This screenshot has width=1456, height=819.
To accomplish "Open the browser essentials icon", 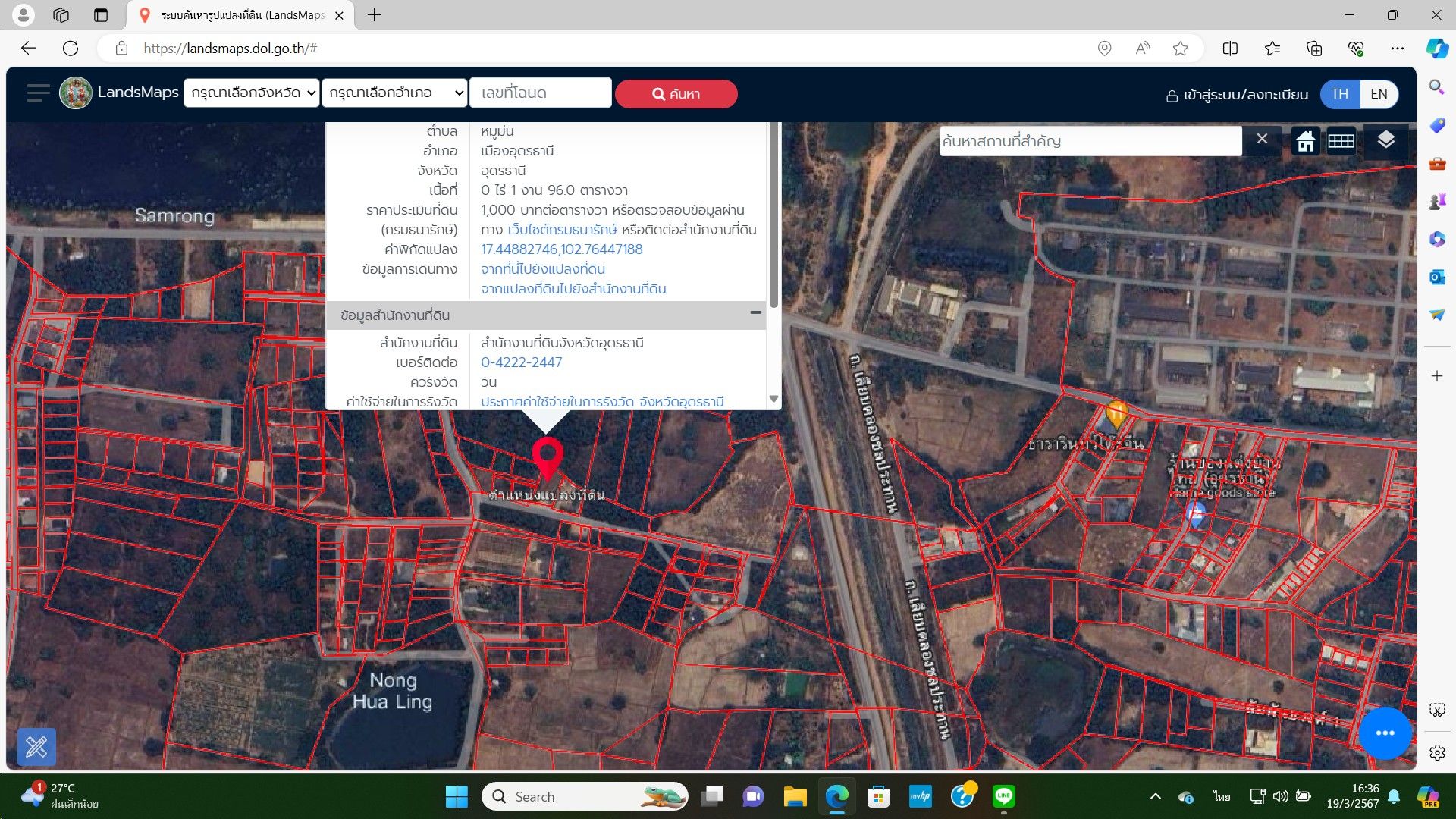I will coord(1356,49).
